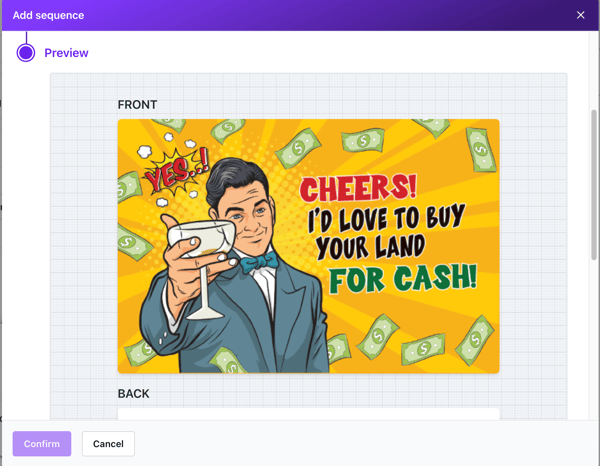
Task: Click the BACK heading label
Action: (133, 394)
